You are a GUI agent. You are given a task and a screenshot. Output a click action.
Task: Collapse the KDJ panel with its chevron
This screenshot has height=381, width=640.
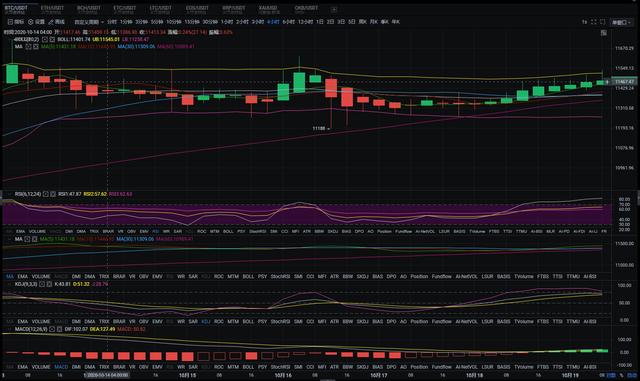pyautogui.click(x=9, y=284)
